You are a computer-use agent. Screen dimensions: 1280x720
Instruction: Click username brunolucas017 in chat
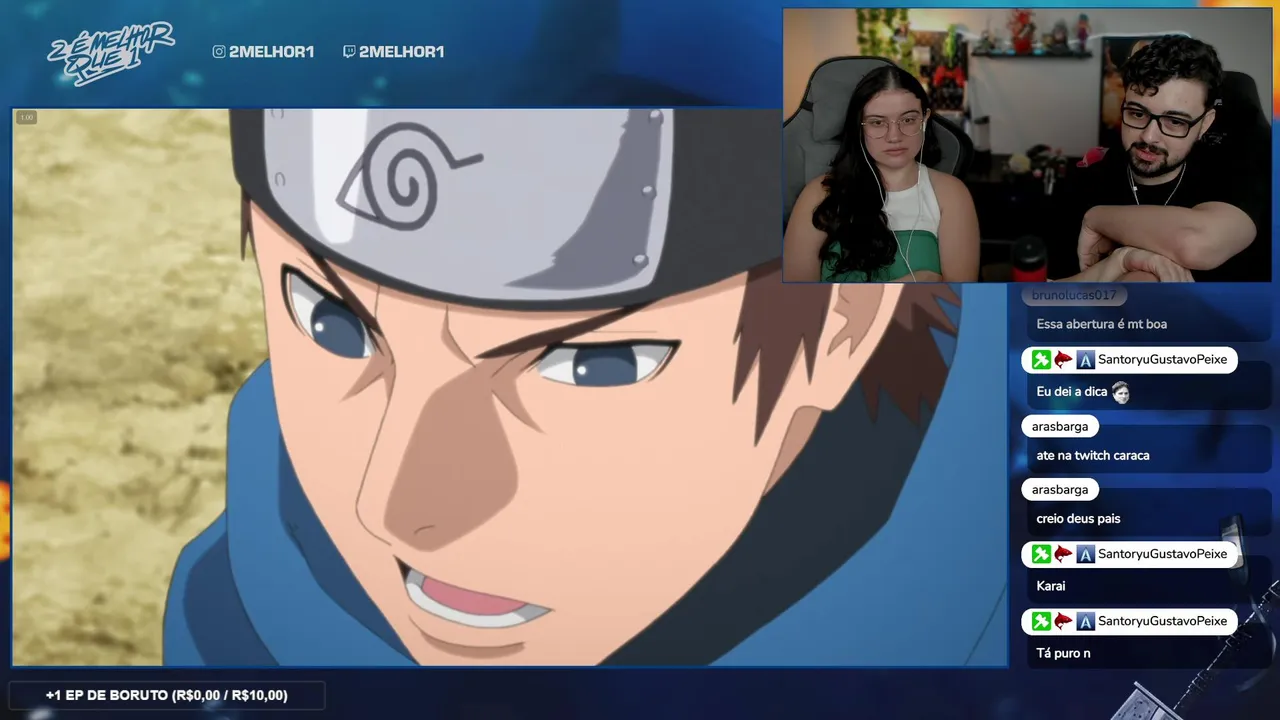1074,295
